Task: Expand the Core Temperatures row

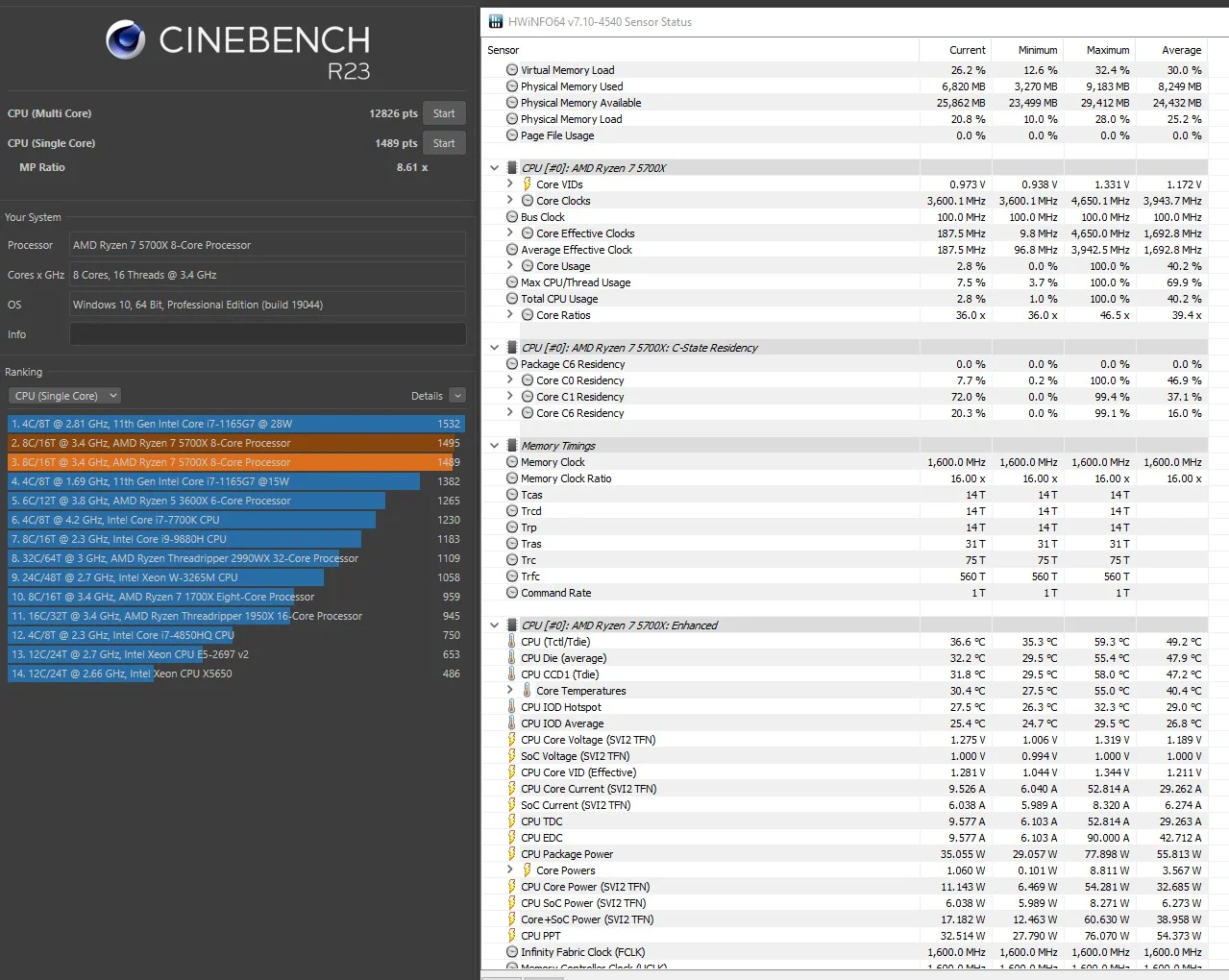Action: click(x=510, y=691)
